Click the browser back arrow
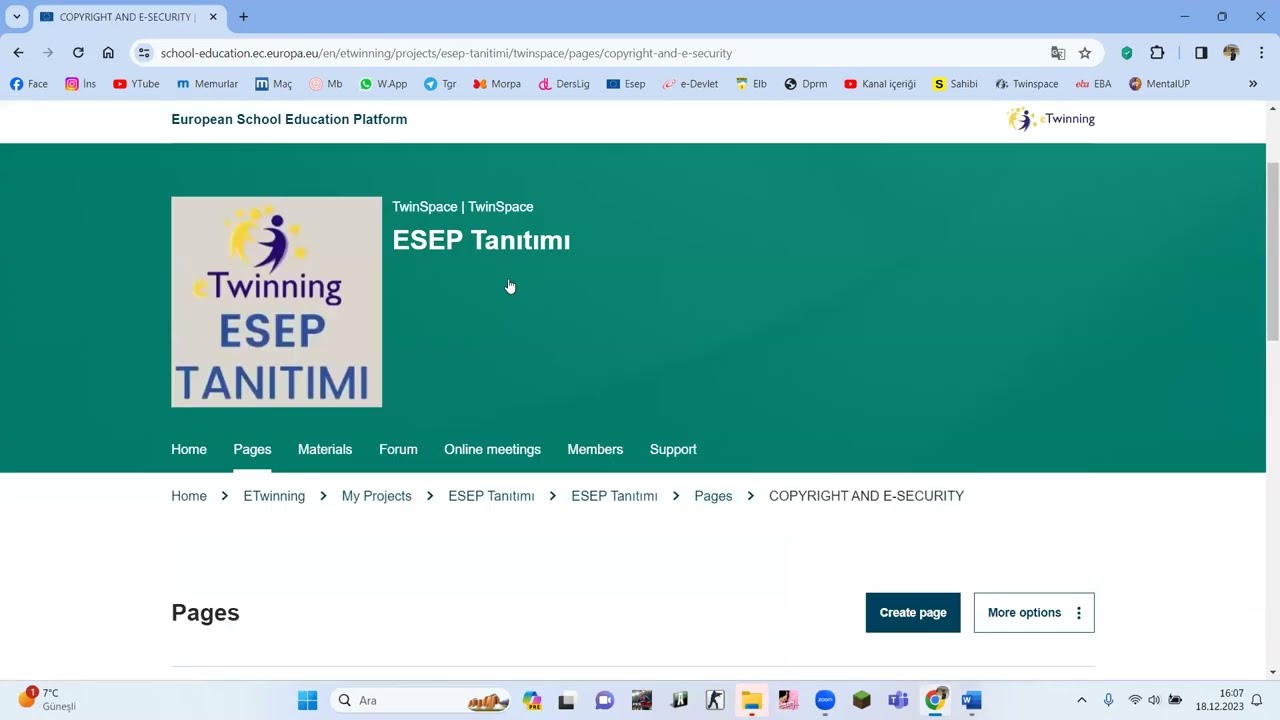The height and width of the screenshot is (720, 1280). coord(18,53)
